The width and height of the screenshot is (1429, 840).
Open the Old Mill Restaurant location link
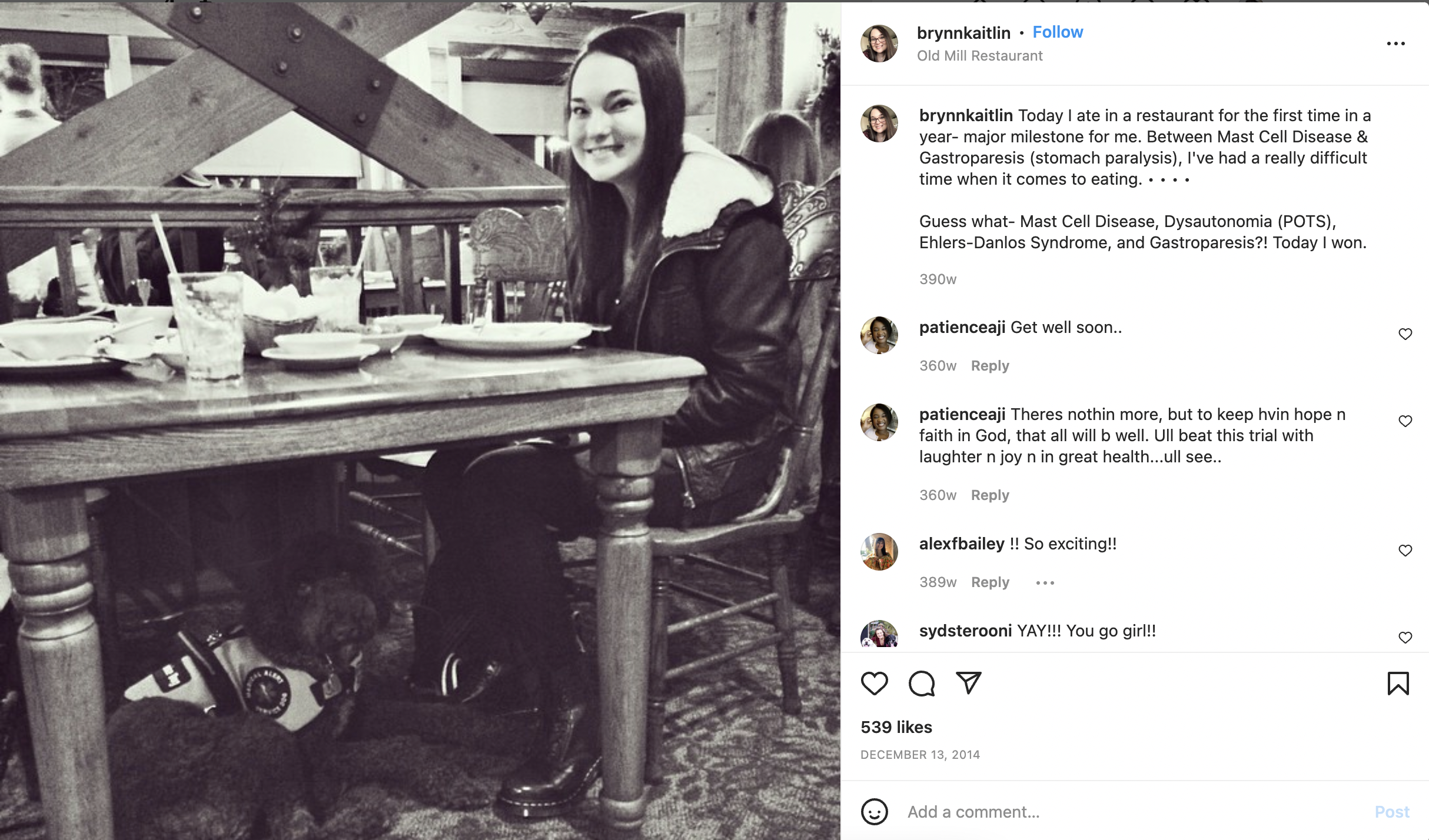click(x=979, y=56)
